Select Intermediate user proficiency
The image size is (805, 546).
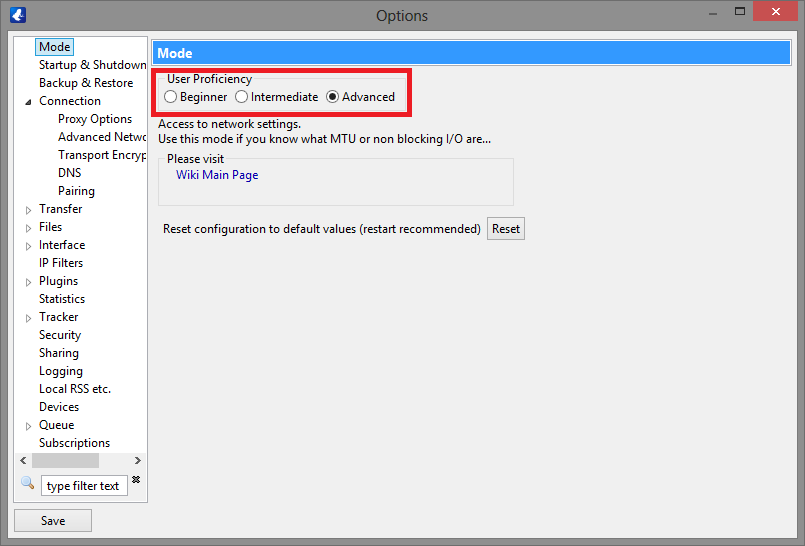click(x=242, y=97)
